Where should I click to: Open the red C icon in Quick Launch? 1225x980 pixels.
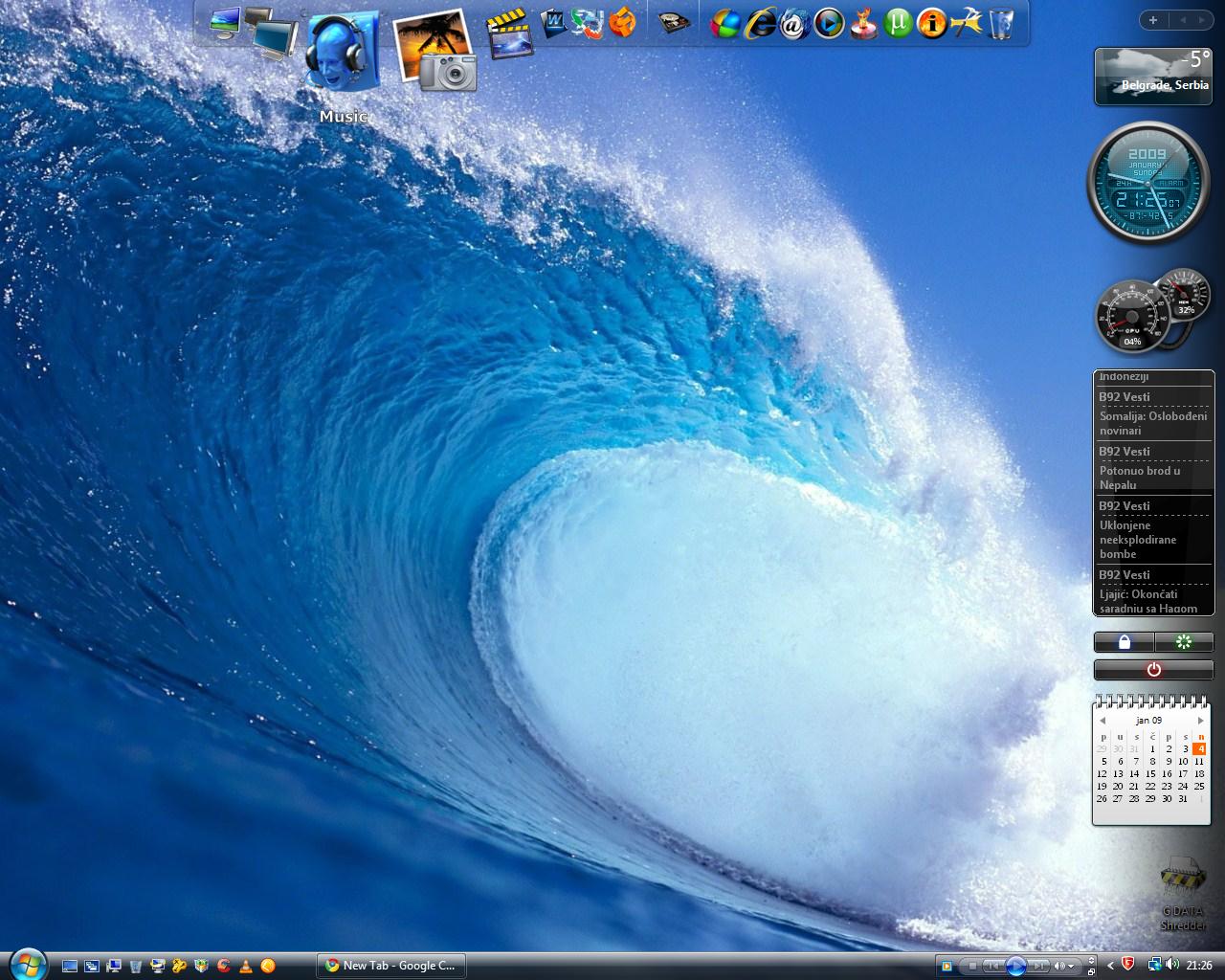coord(224,966)
